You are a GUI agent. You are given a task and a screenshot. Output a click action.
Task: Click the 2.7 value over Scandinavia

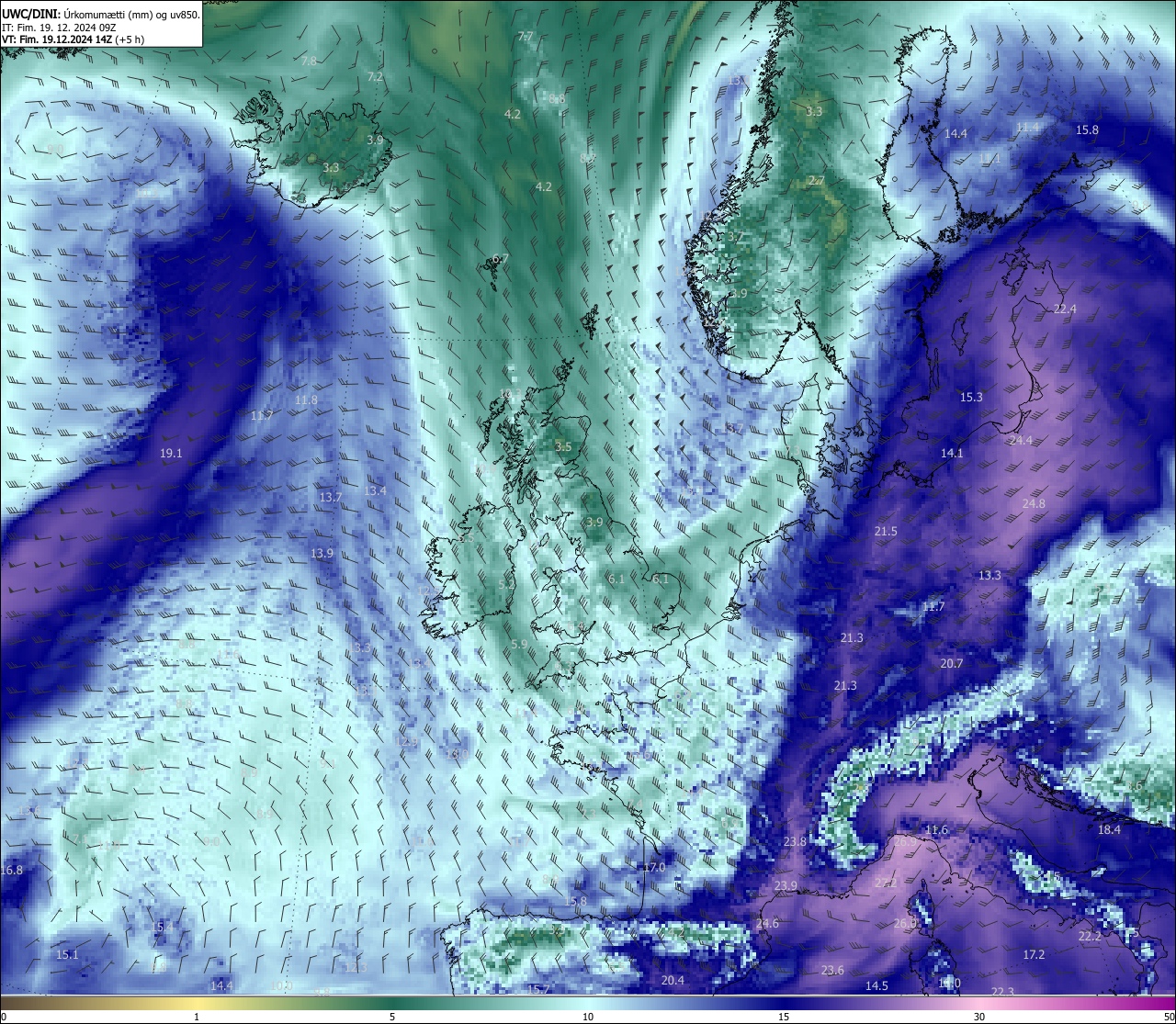[816, 180]
